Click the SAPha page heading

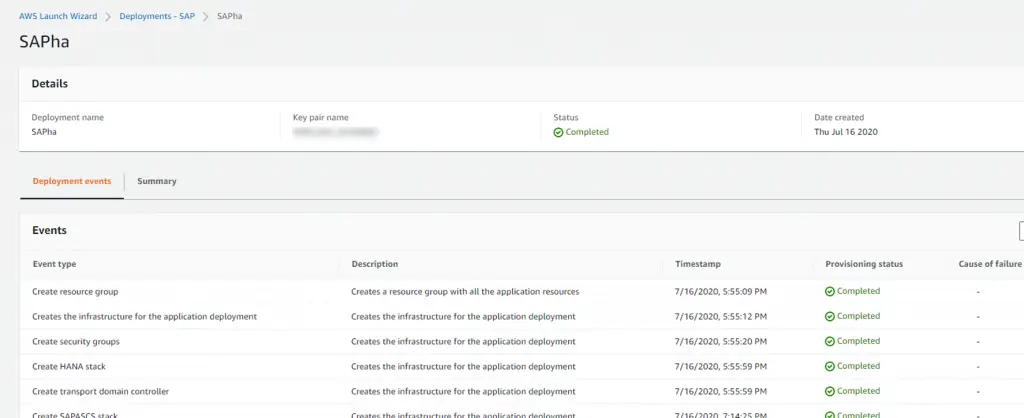click(44, 42)
